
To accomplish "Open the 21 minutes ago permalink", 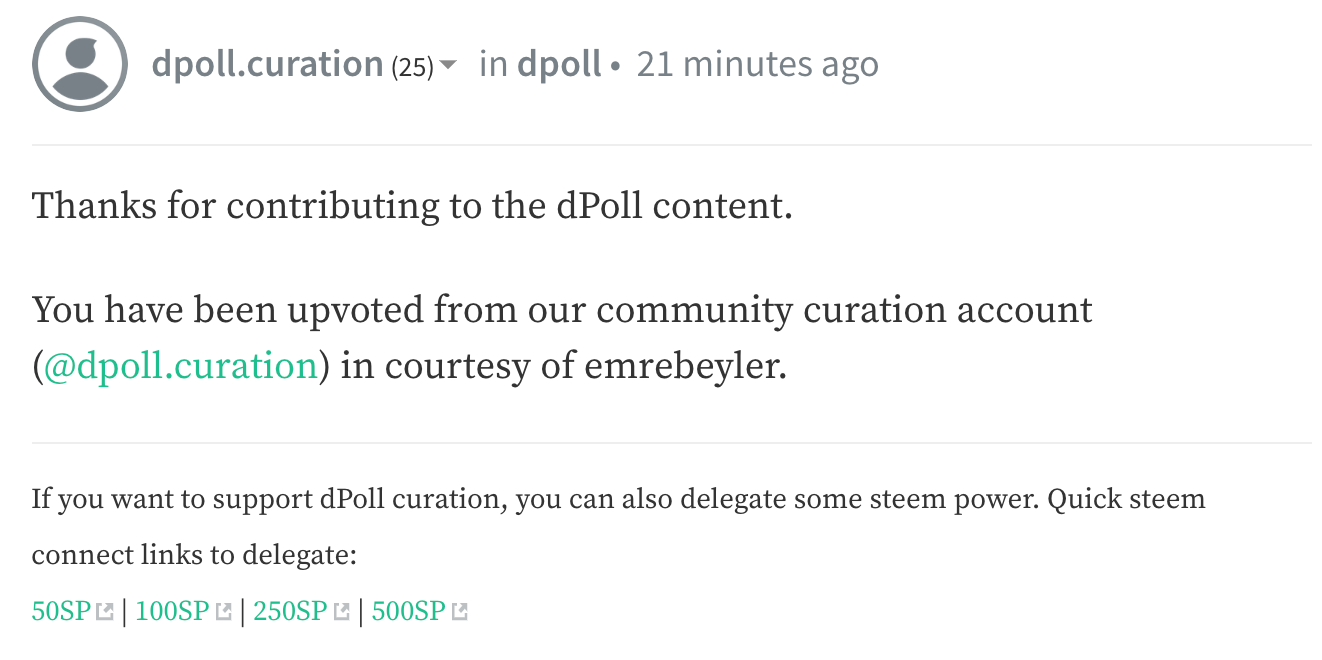I will [x=757, y=65].
